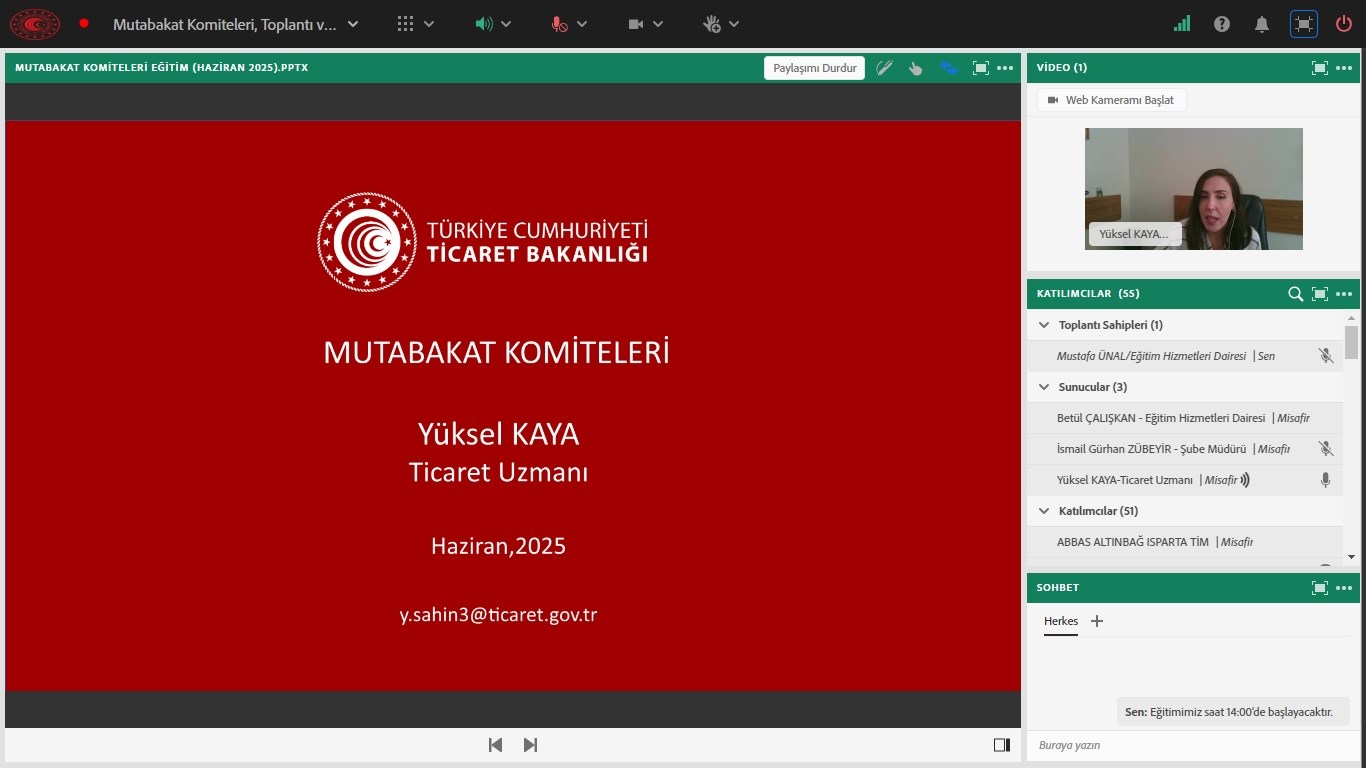Click participant list scroll down arrow
The width and height of the screenshot is (1366, 768).
tap(1351, 557)
